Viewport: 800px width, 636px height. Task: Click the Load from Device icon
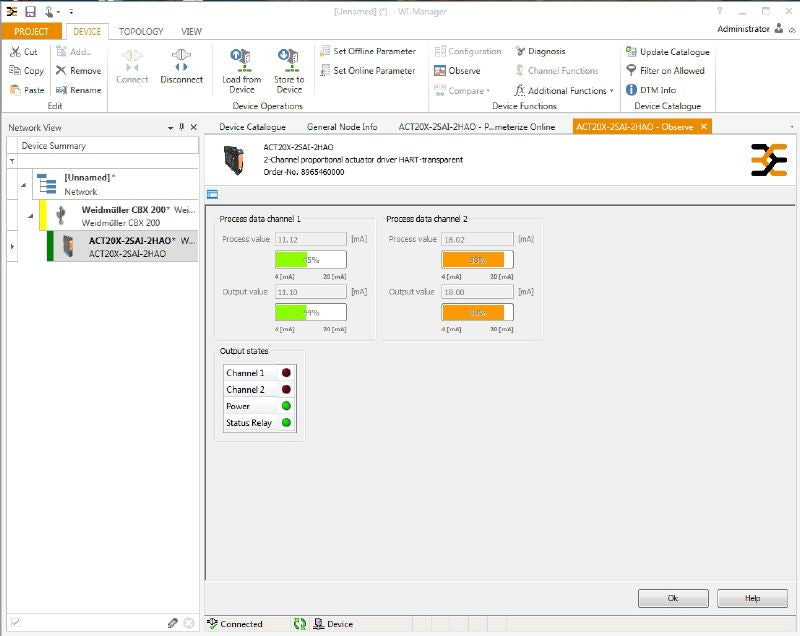pyautogui.click(x=241, y=59)
